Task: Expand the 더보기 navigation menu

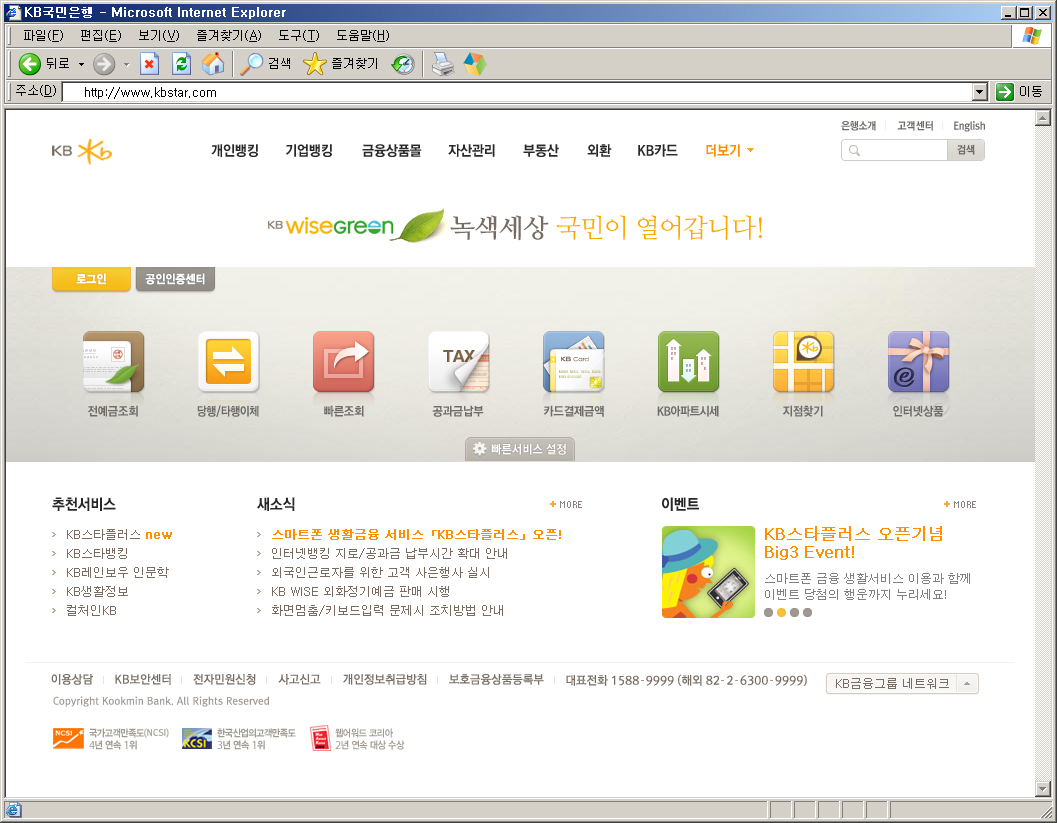Action: coord(729,150)
